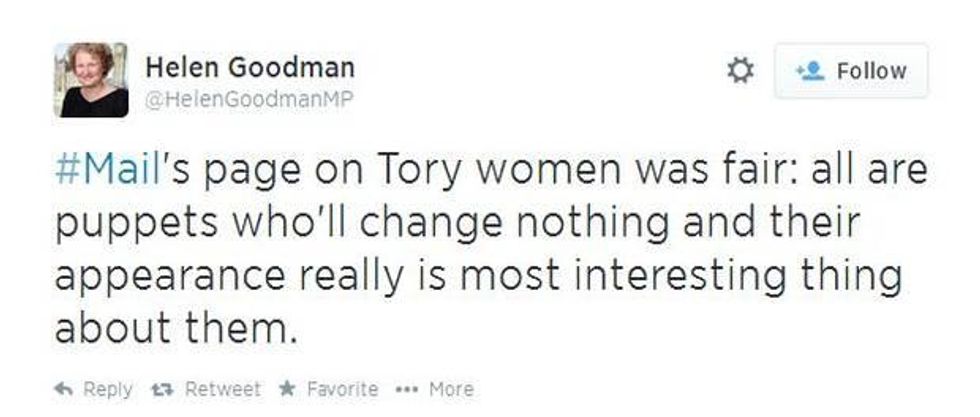This screenshot has width=980, height=417.
Task: Follow Helen Goodman
Action: click(851, 71)
